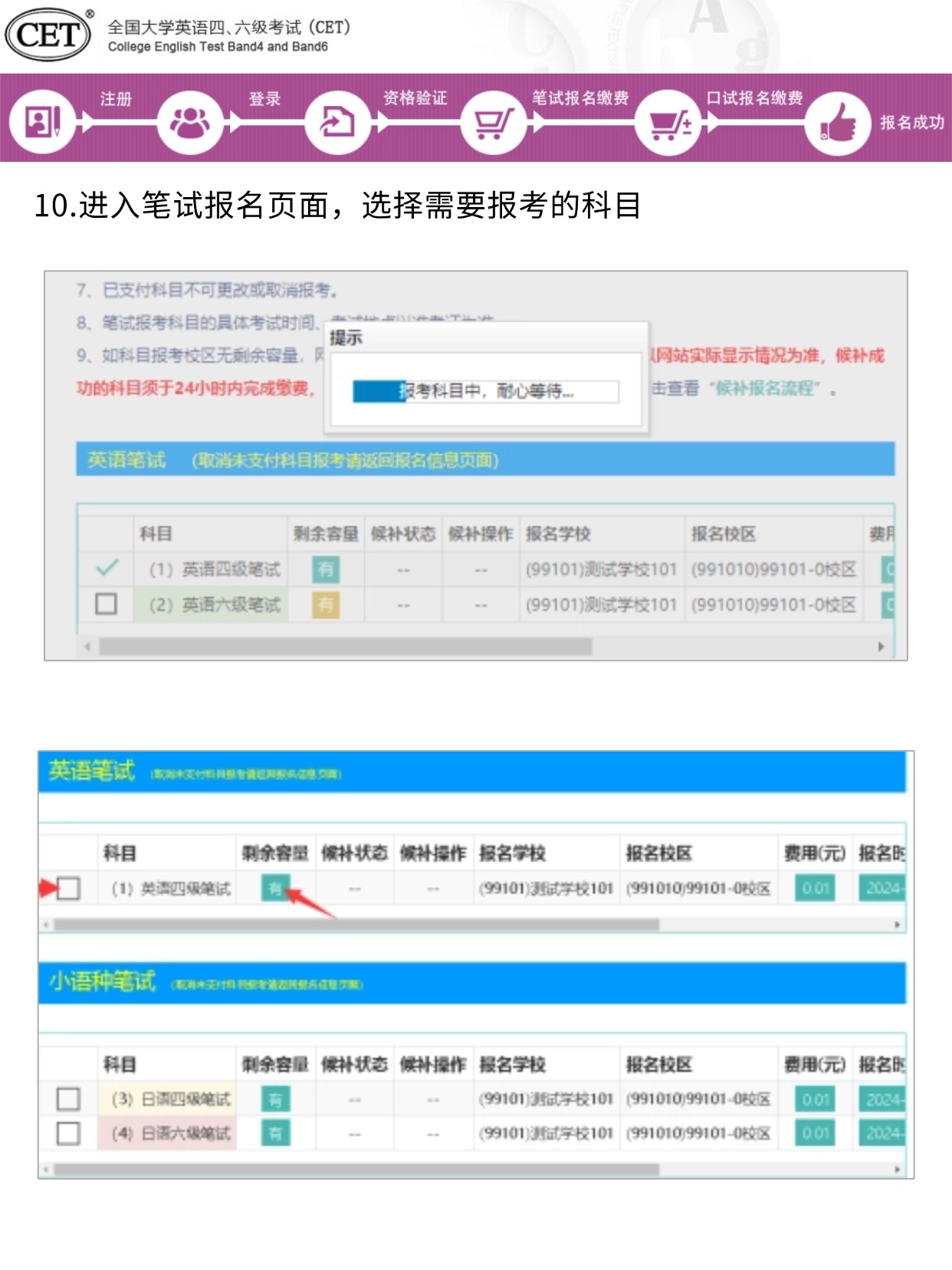Viewport: 952px width, 1270px height.
Task: Click left scroll arrow under 英语六级笔试 table
Action: pos(87,647)
